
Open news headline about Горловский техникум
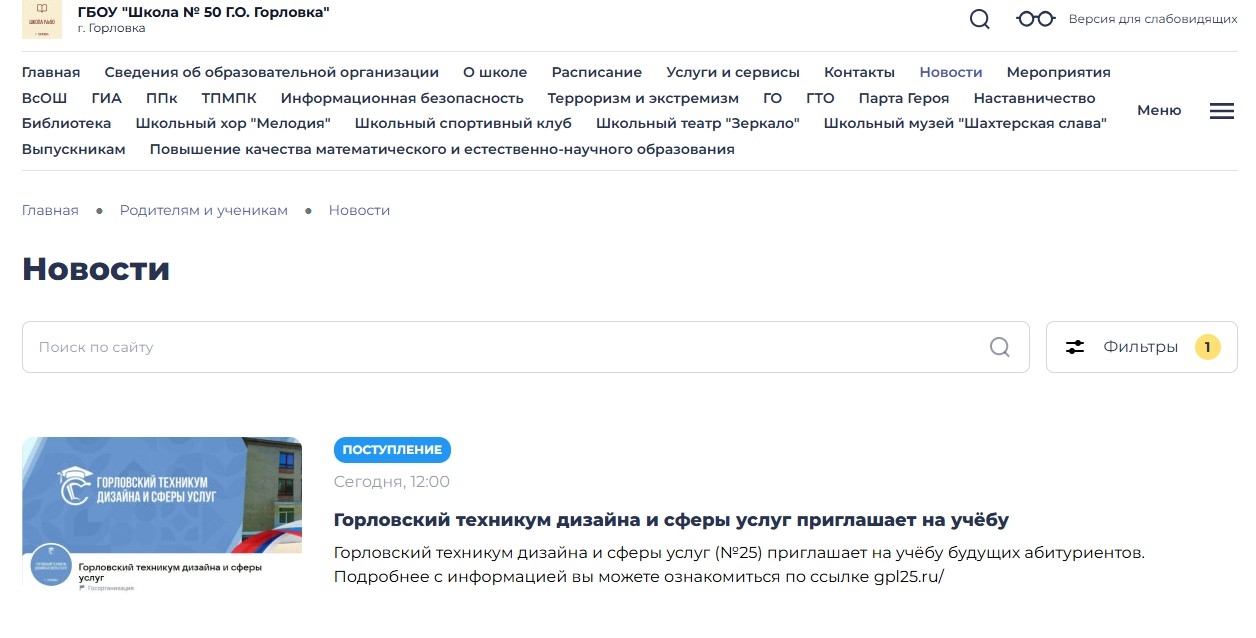click(671, 520)
